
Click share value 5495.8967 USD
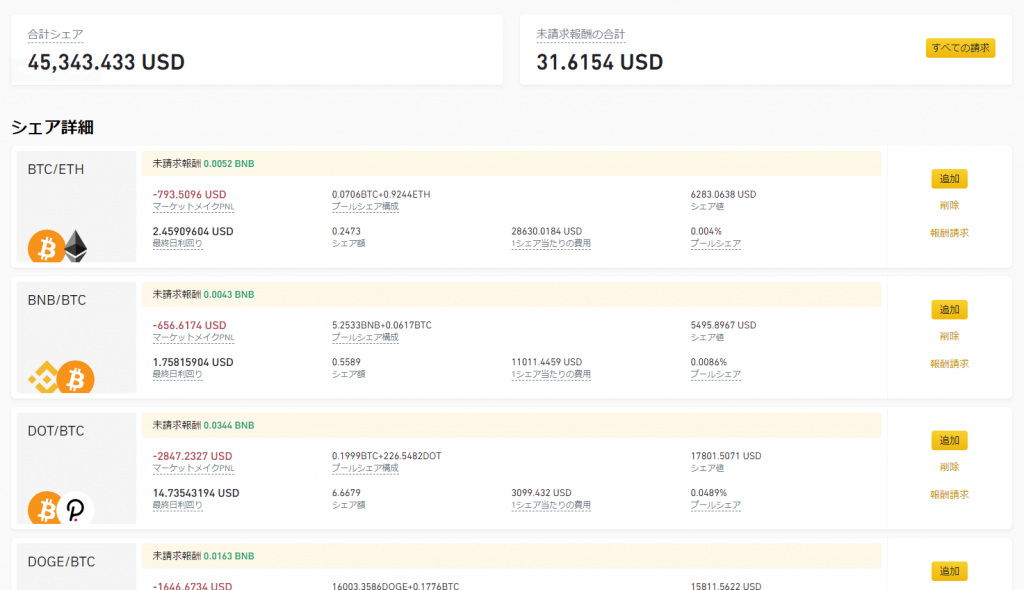pyautogui.click(x=723, y=325)
